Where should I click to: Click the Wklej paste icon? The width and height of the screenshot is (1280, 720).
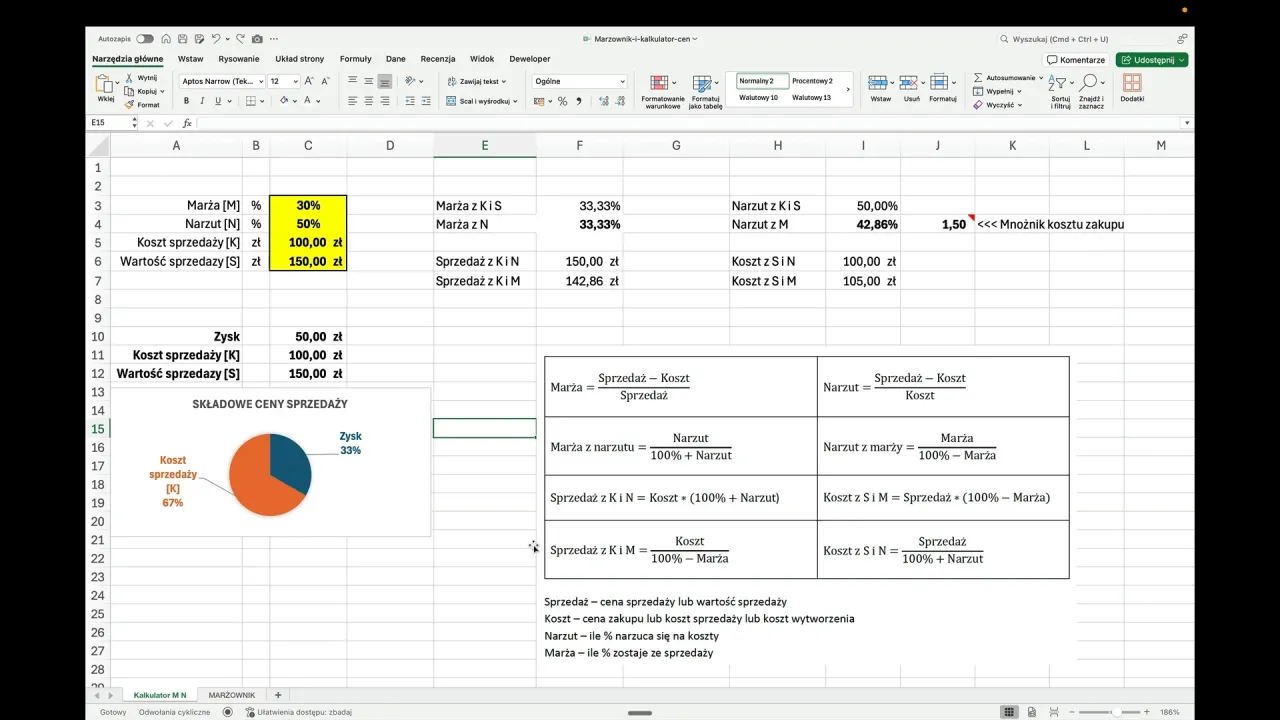pos(105,84)
